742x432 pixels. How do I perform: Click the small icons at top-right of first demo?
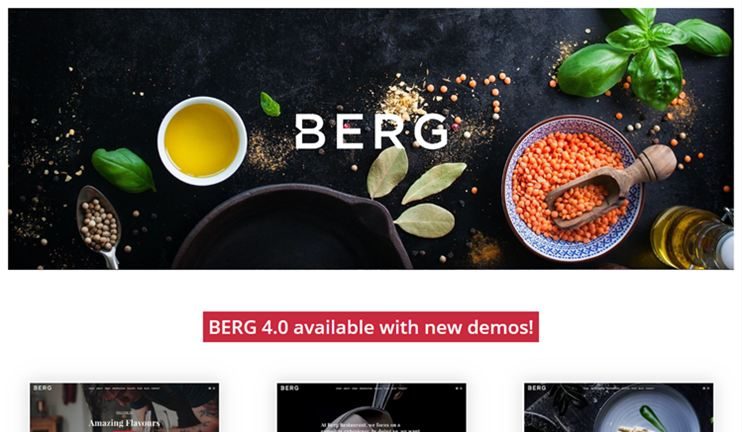click(212, 388)
